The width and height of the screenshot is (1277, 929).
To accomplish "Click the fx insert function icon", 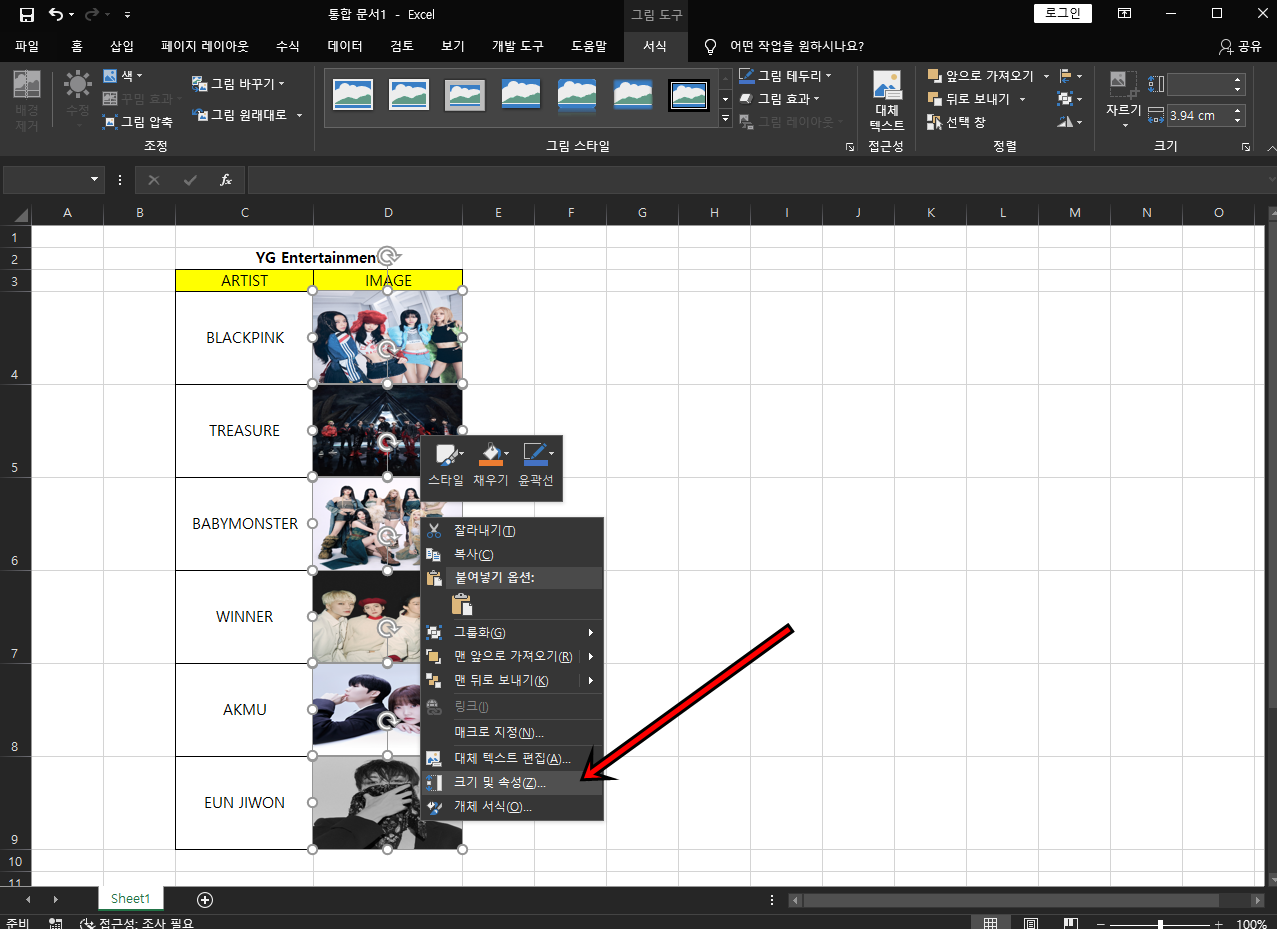I will (x=226, y=180).
